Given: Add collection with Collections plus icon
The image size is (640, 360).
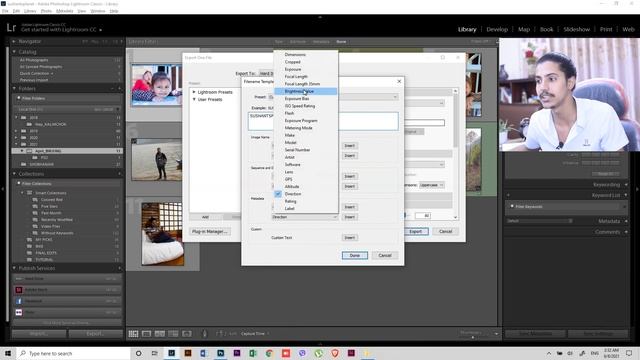Looking at the screenshot, I should (x=120, y=174).
